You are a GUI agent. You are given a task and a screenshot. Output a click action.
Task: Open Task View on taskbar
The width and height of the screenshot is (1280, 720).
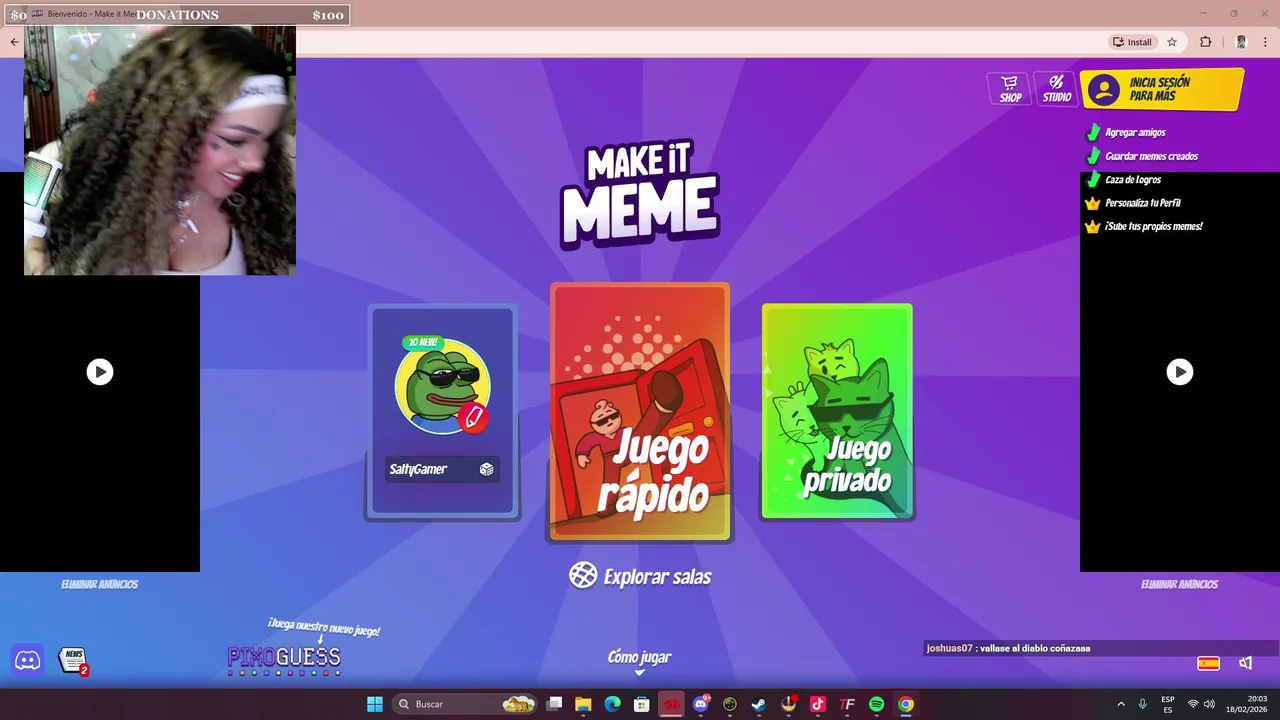[x=555, y=704]
